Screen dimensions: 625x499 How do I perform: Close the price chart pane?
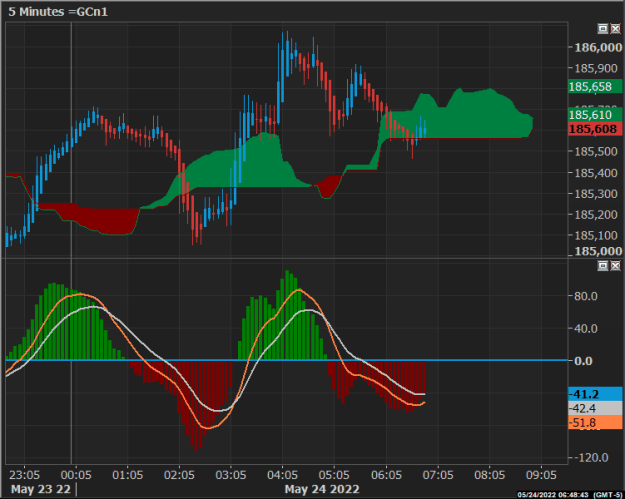pos(615,28)
